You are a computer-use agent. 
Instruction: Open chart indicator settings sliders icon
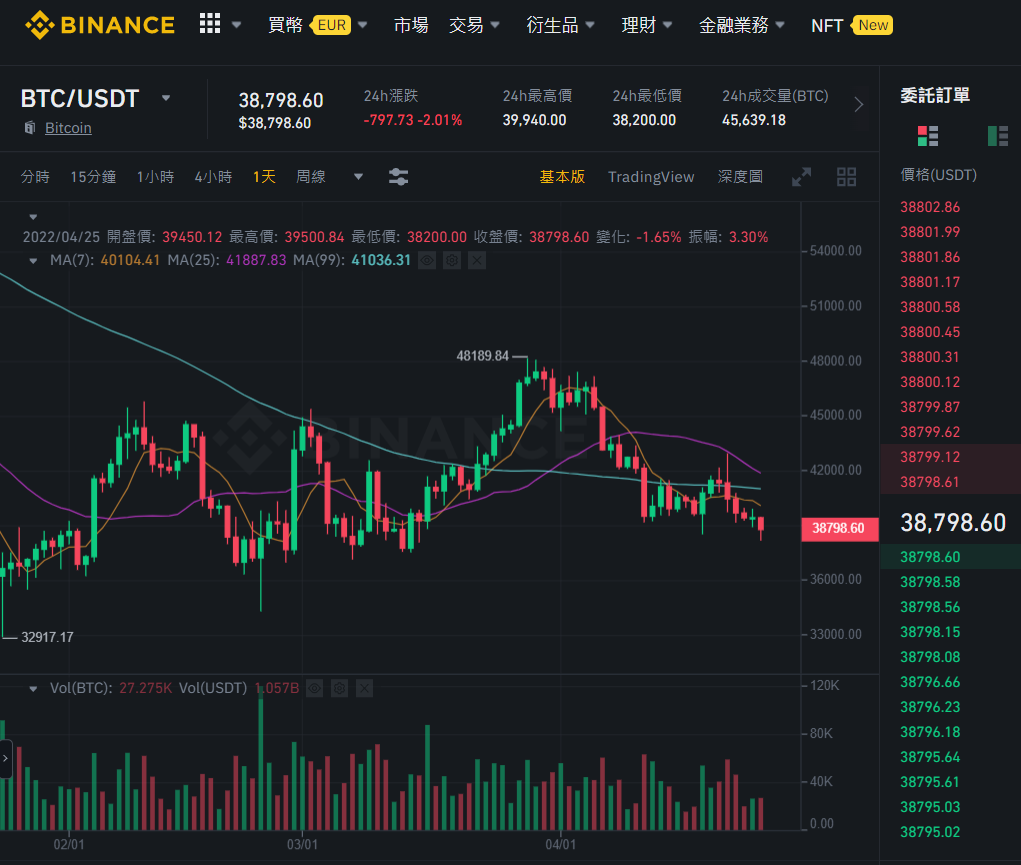399,177
